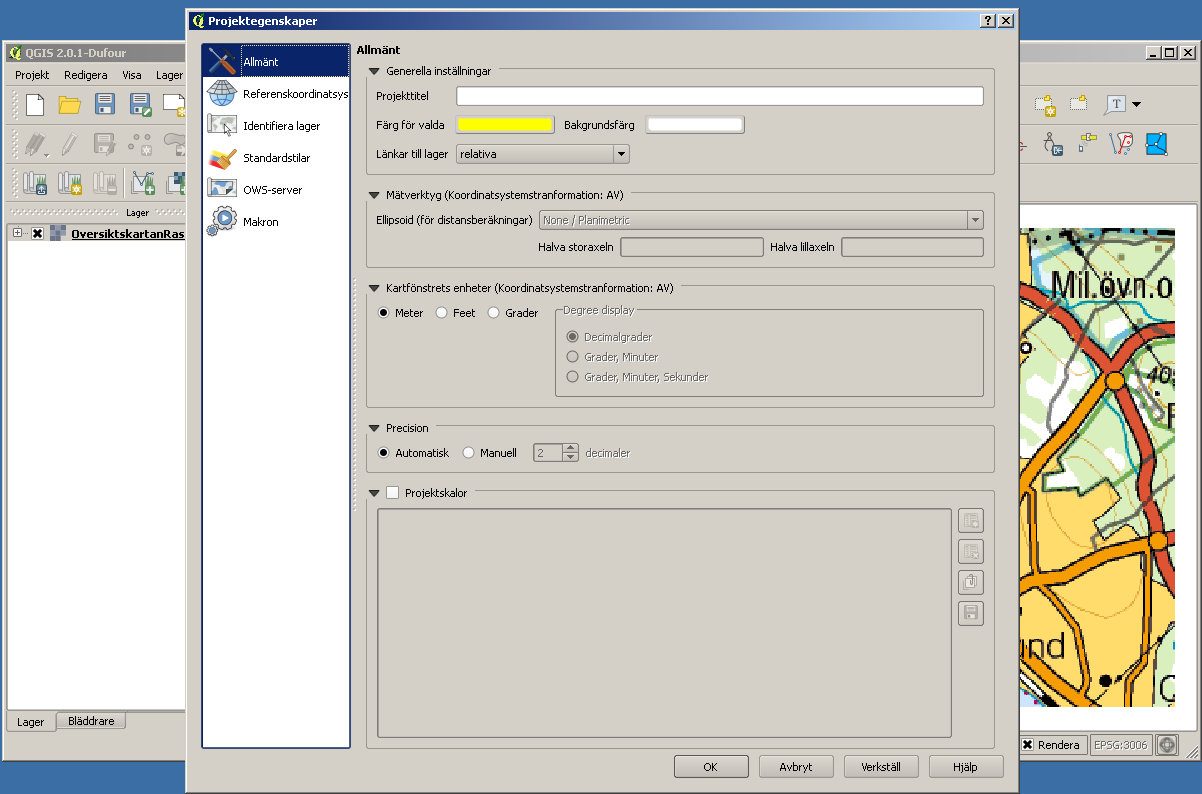
Task: Open the Länkar till lager relativa dropdown
Action: pyautogui.click(x=543, y=154)
